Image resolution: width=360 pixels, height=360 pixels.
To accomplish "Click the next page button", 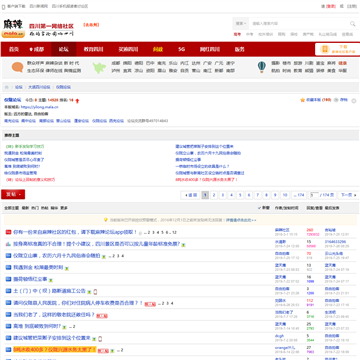I will tap(348, 195).
